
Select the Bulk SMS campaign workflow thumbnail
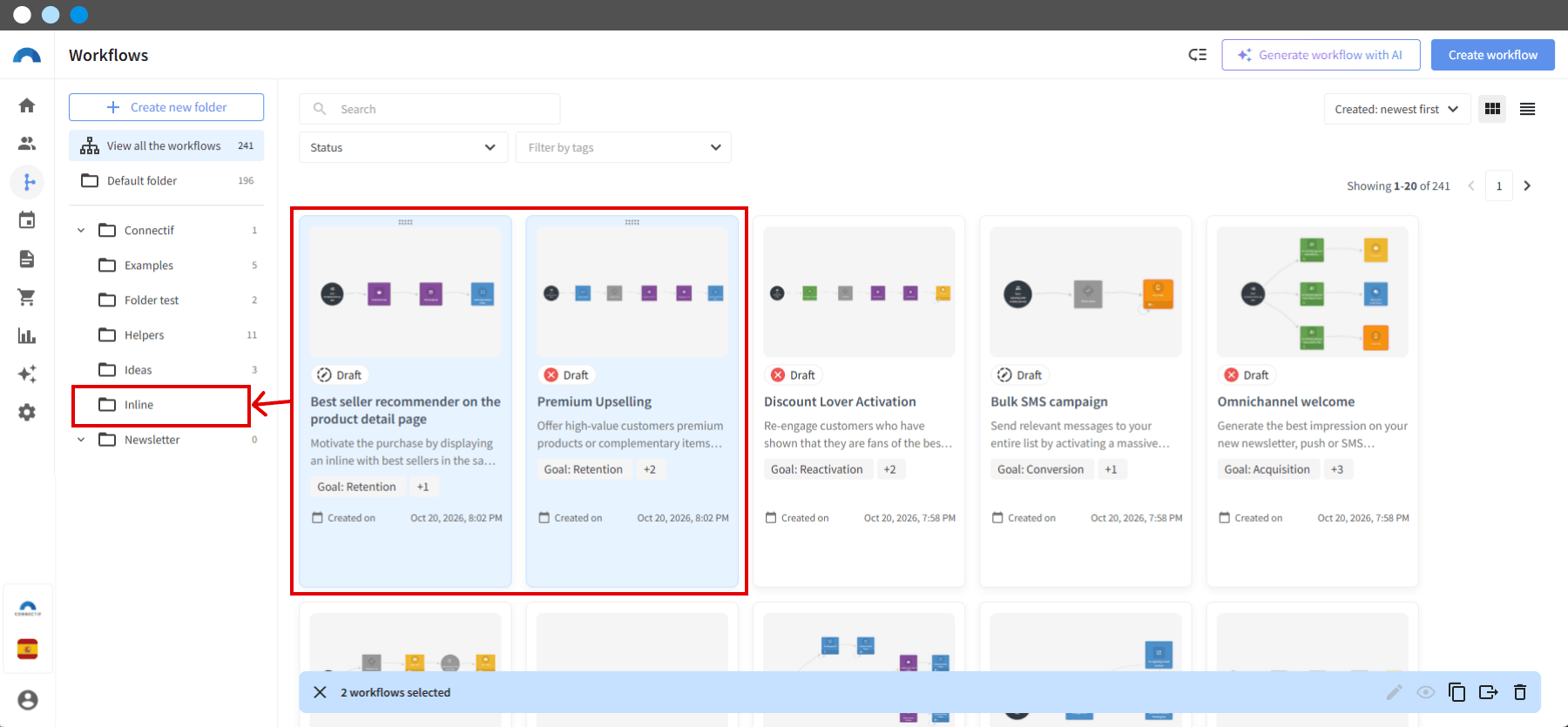(1085, 292)
